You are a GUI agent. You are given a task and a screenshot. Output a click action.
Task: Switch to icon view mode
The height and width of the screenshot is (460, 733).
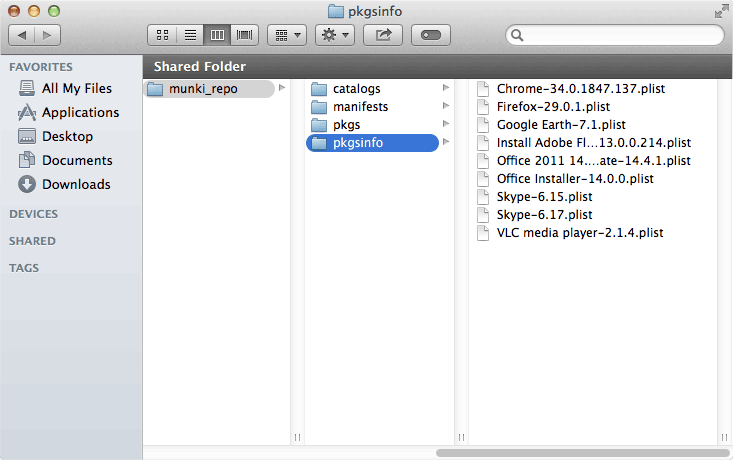coord(162,35)
